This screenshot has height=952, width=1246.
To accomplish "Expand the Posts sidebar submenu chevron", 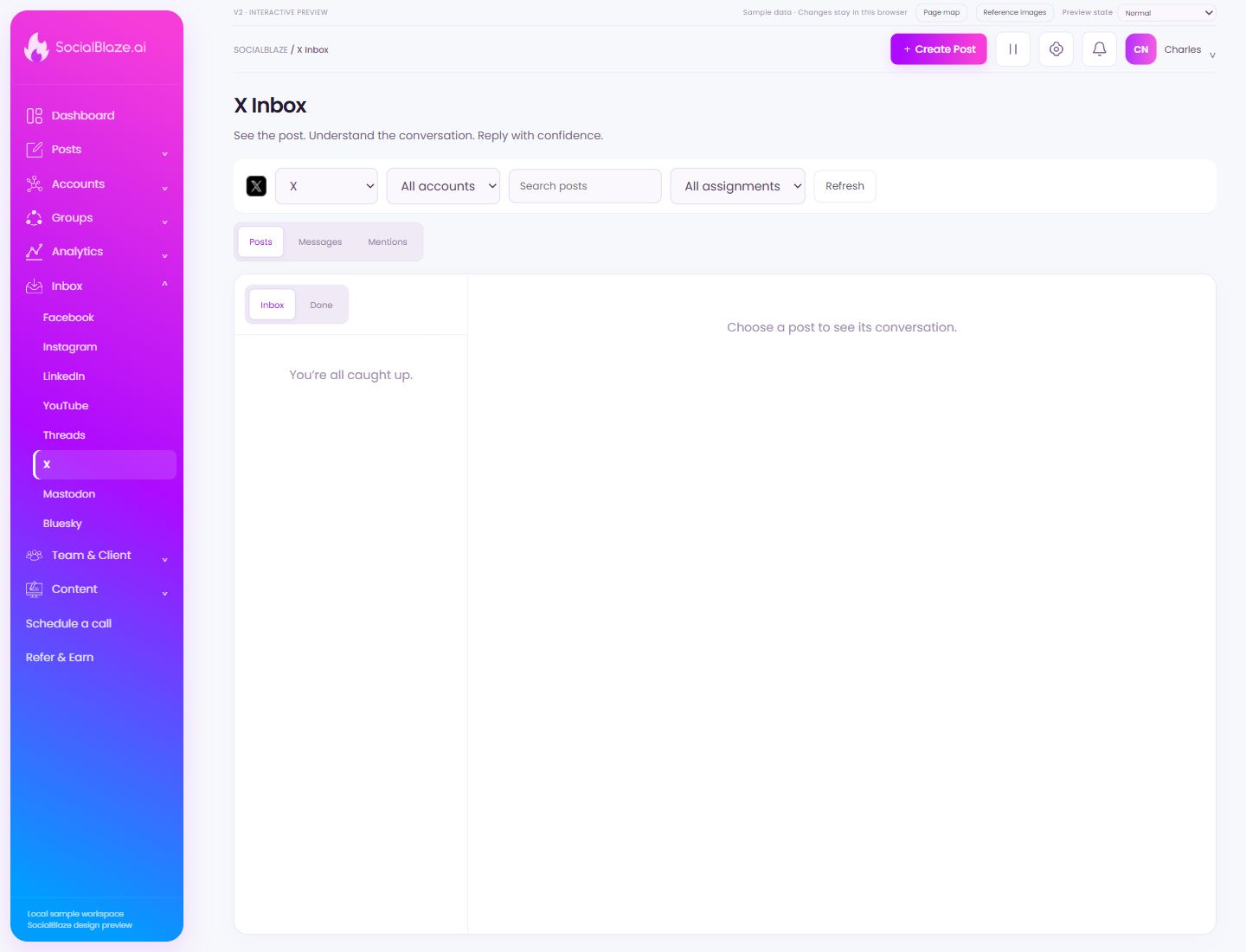I will pyautogui.click(x=164, y=154).
